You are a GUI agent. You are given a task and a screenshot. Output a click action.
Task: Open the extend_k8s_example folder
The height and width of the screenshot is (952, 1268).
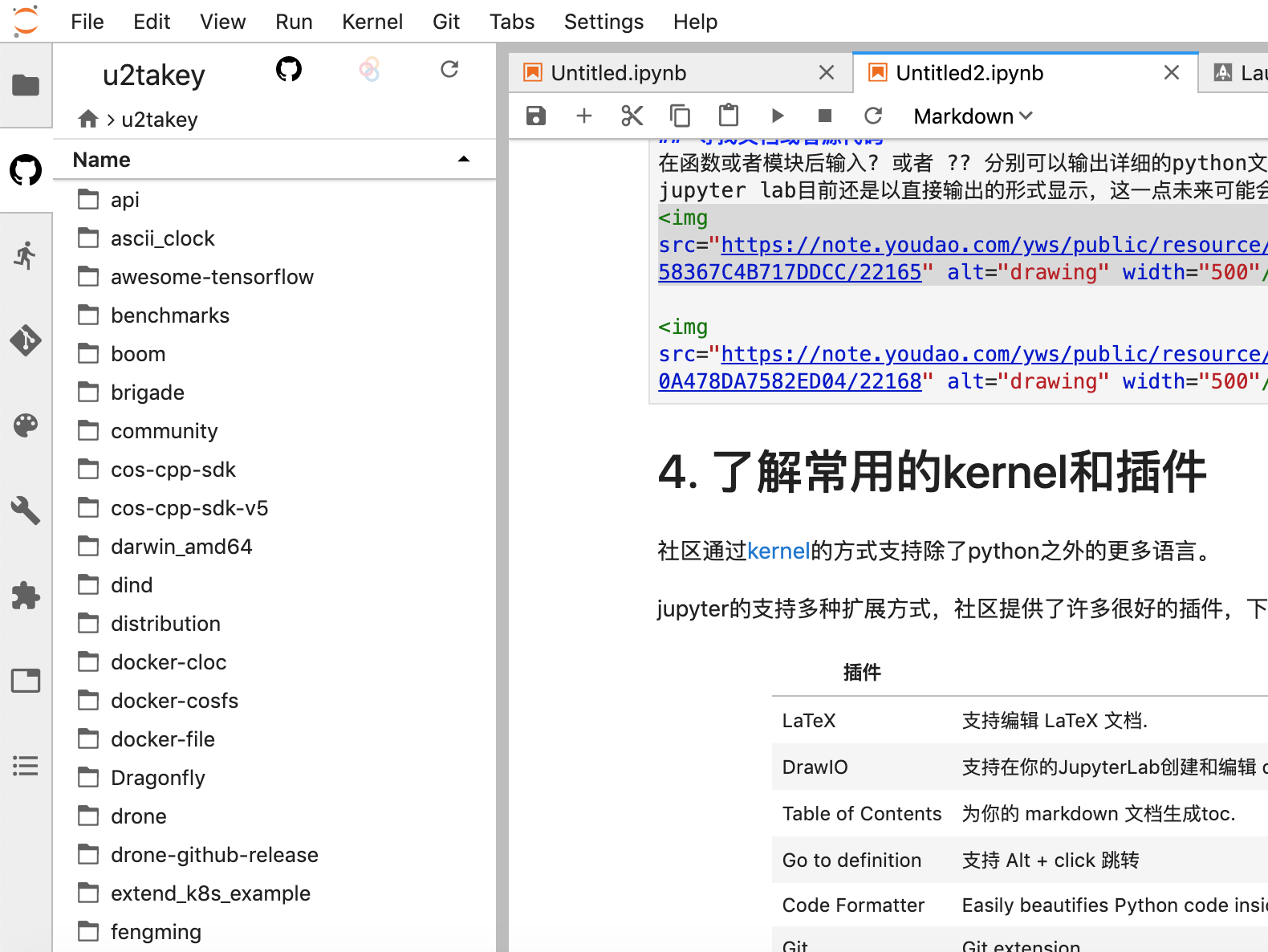click(x=274, y=893)
